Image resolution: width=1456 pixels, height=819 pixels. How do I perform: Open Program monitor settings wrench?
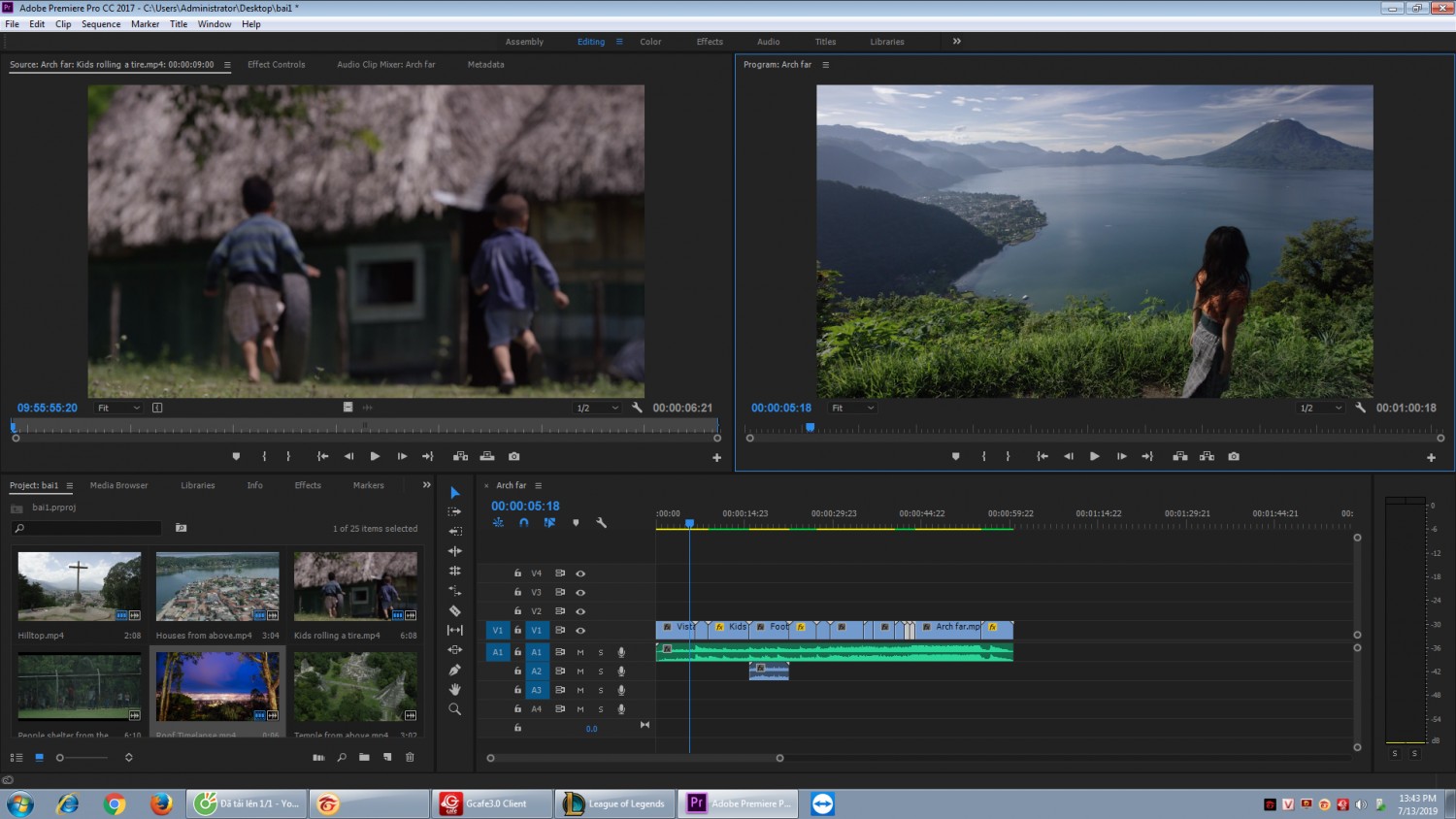click(1360, 408)
